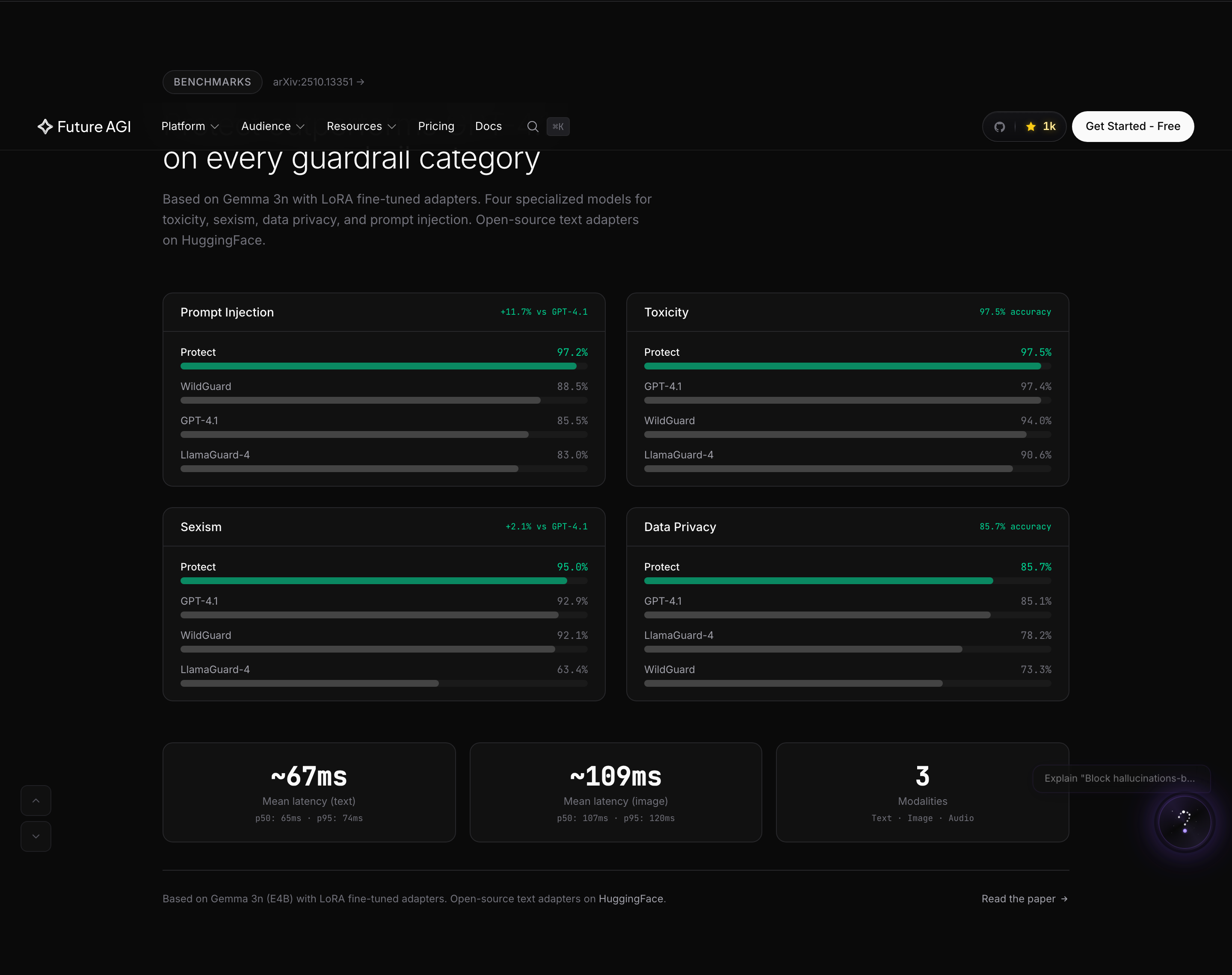Click the scroll-up arrow button
The image size is (1232, 975).
[36, 801]
